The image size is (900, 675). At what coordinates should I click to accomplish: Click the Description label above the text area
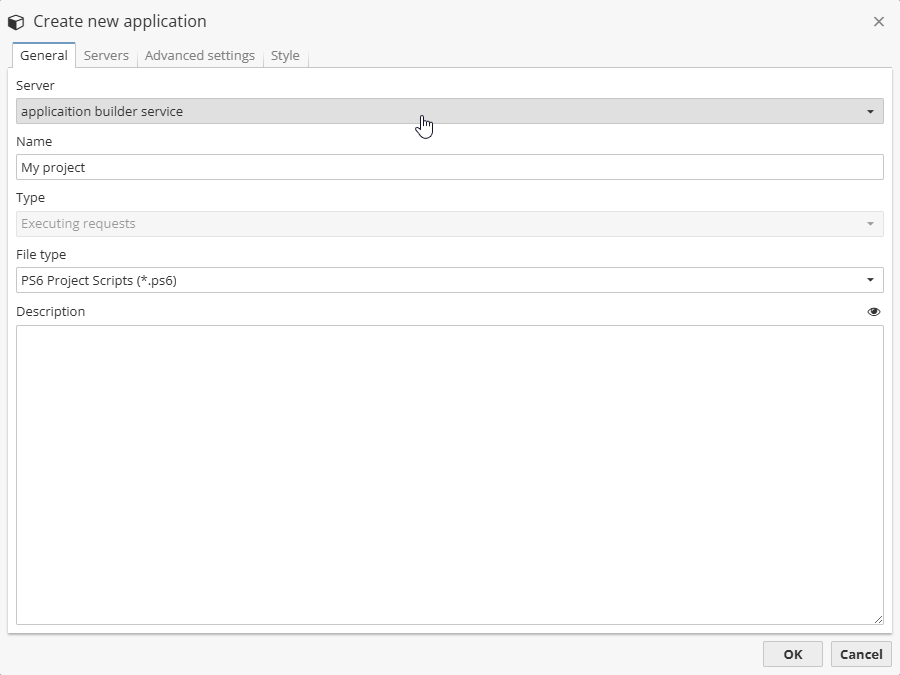(x=51, y=312)
